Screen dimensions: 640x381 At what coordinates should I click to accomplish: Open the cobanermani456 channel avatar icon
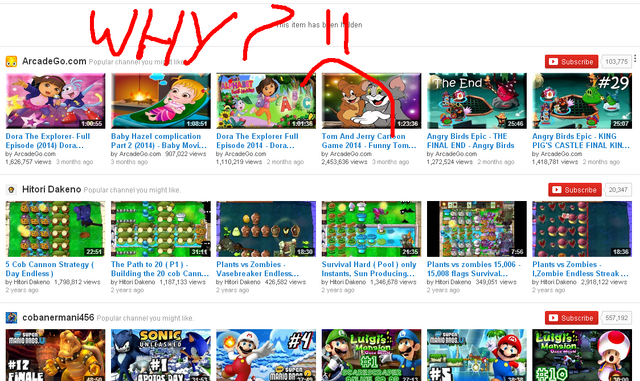pyautogui.click(x=11, y=317)
